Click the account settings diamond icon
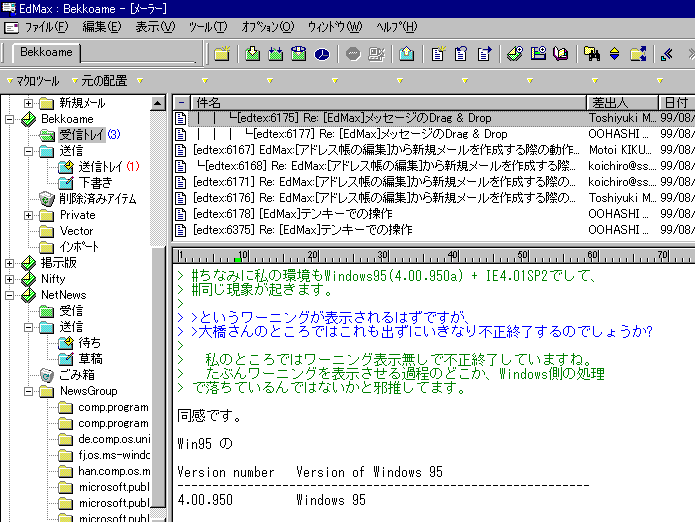This screenshot has height=522, width=695. 515,54
